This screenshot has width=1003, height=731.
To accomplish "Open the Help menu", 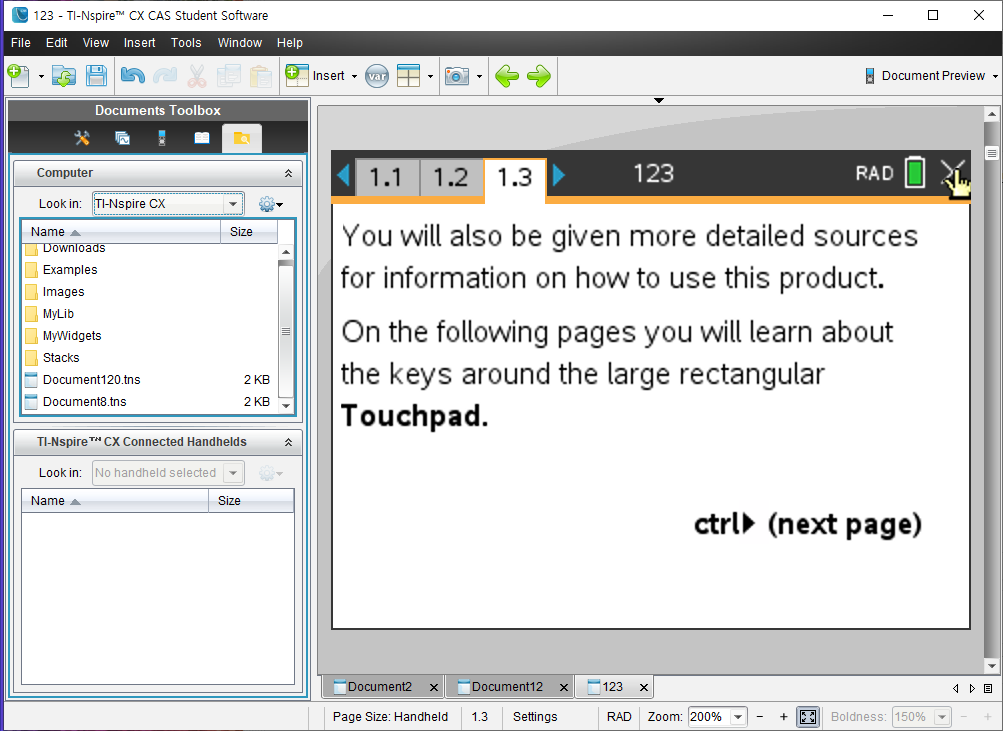I will (x=290, y=43).
